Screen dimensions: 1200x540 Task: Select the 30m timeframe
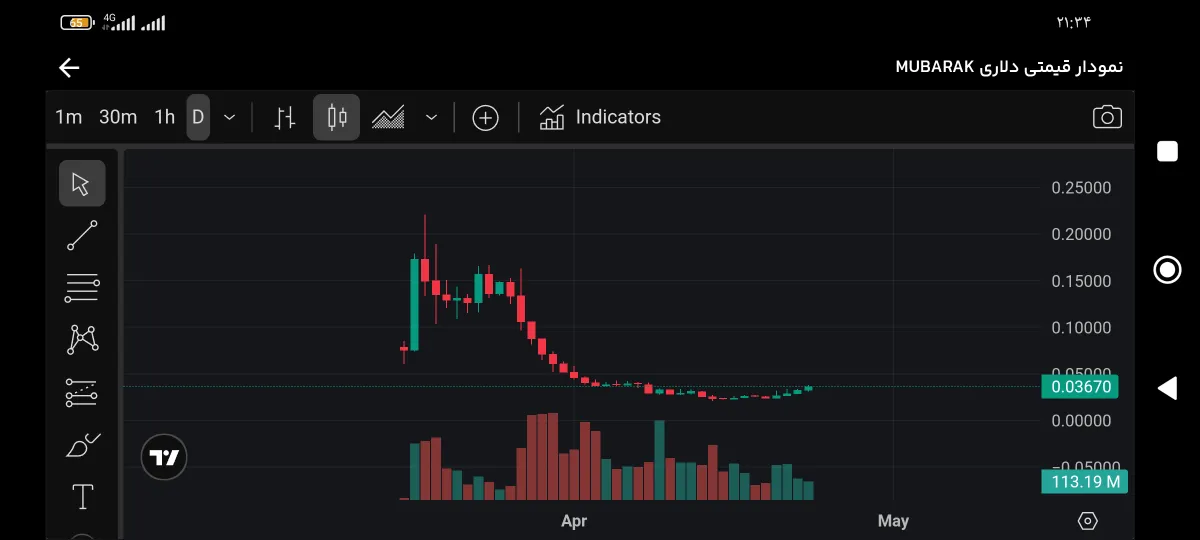click(118, 117)
